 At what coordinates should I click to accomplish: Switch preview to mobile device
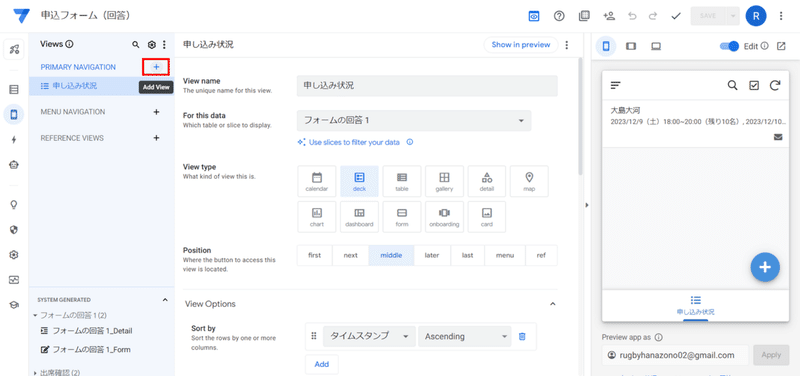point(606,46)
